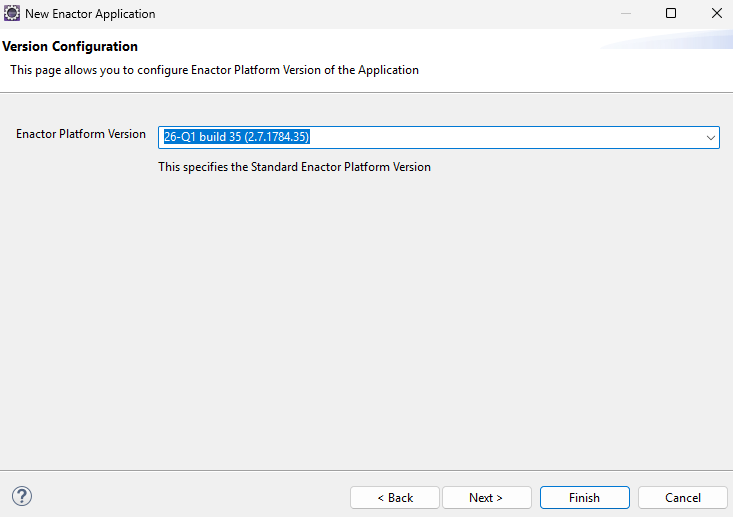The width and height of the screenshot is (733, 517).
Task: Maximize the New Enactor Application dialog
Action: 671,14
